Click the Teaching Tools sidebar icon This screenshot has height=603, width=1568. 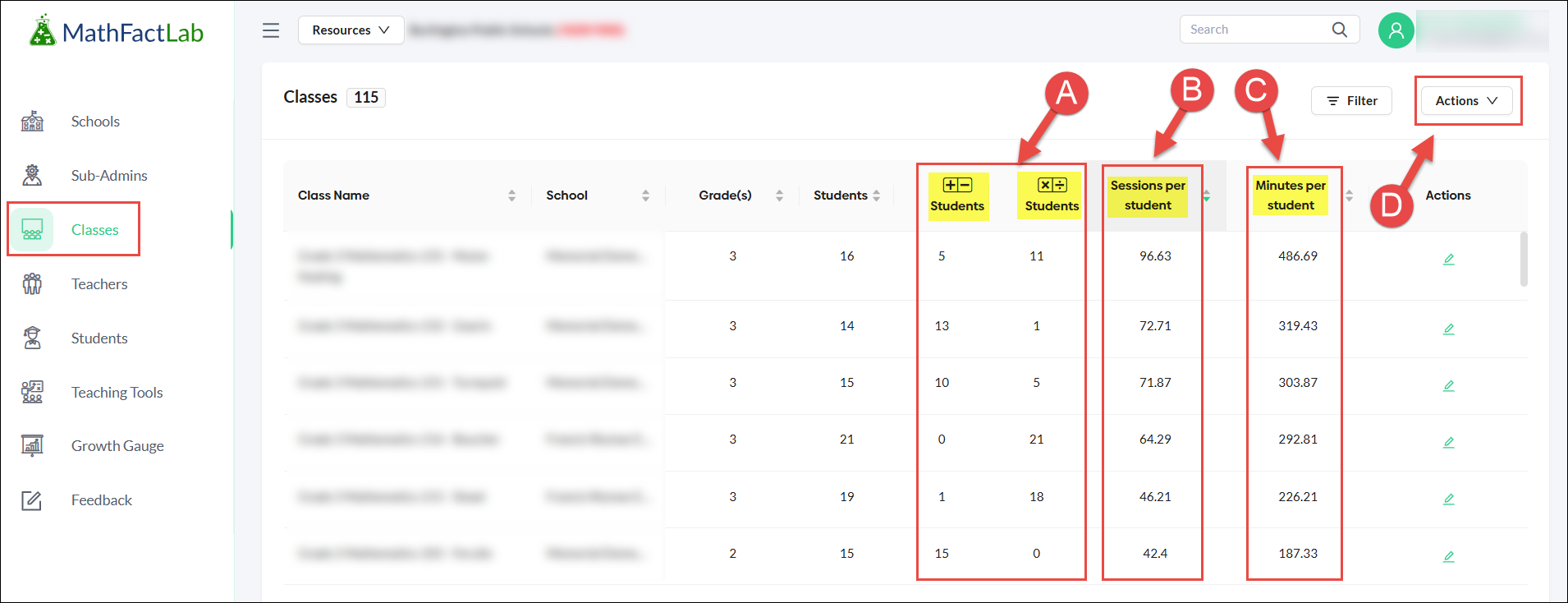(32, 392)
